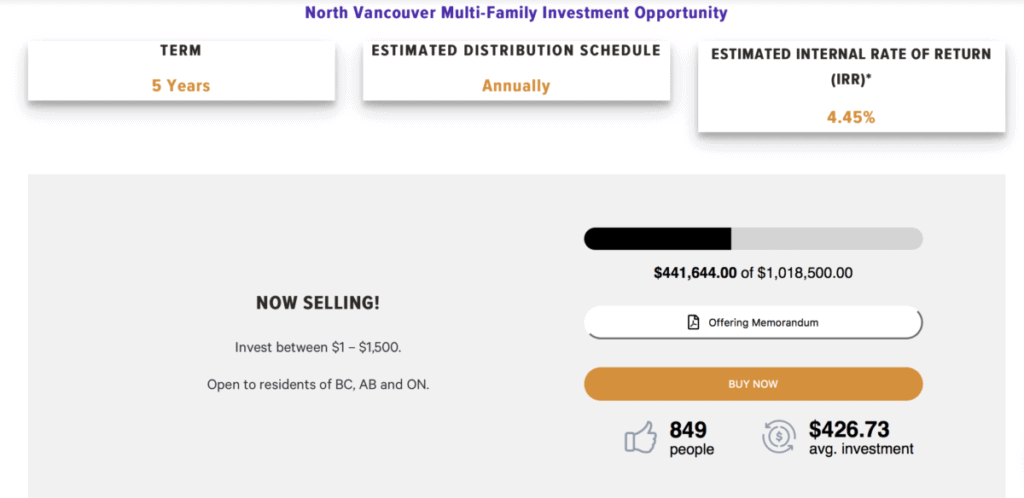
Task: Select the Annually distribution value
Action: coord(516,86)
